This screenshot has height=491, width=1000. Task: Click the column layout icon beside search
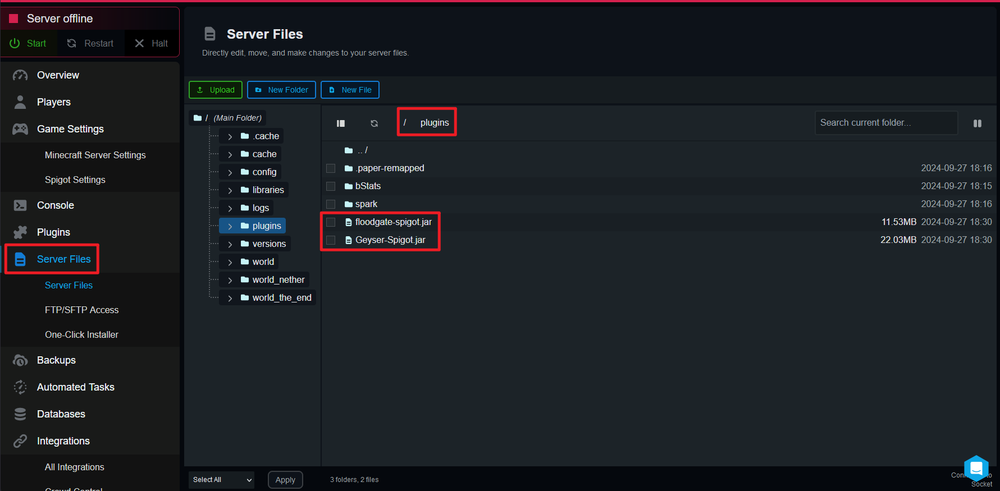tap(977, 123)
